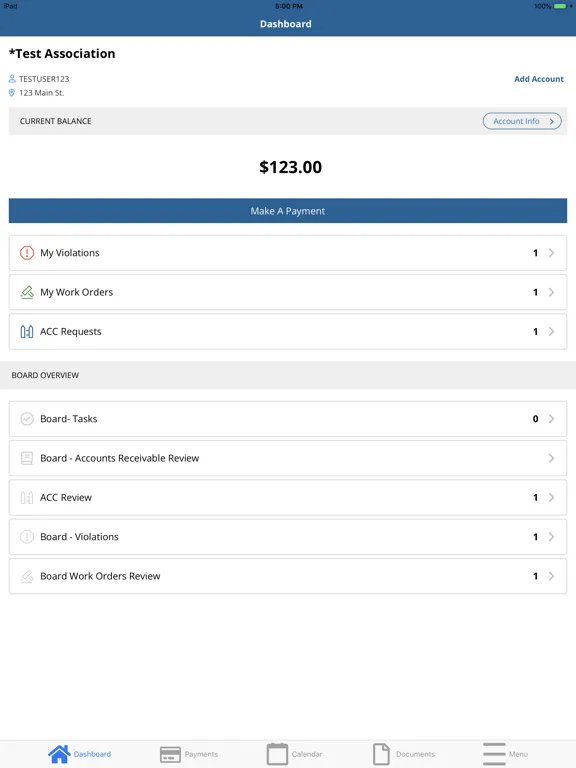Open the Documents page icon

[381, 754]
